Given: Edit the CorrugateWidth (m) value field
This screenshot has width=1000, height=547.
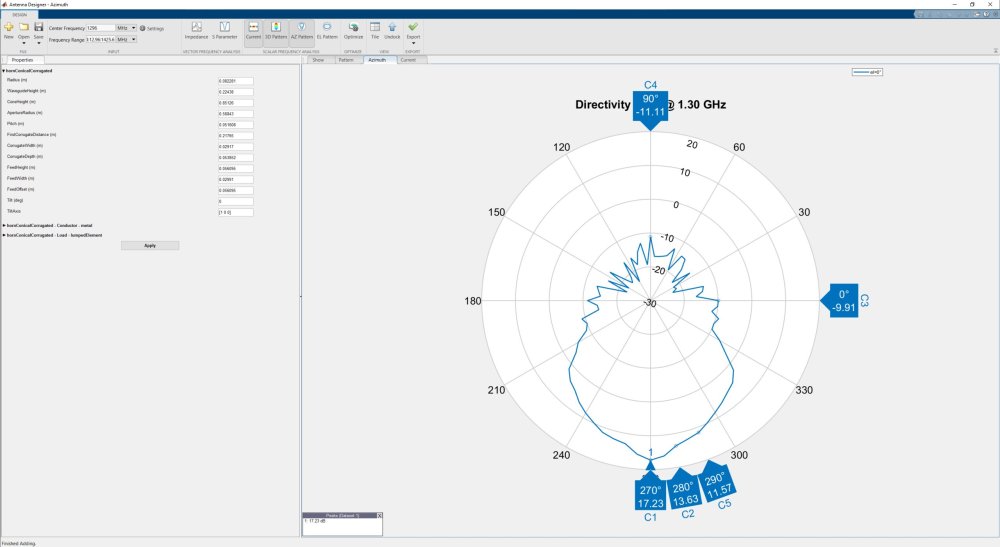Looking at the screenshot, I should (235, 147).
